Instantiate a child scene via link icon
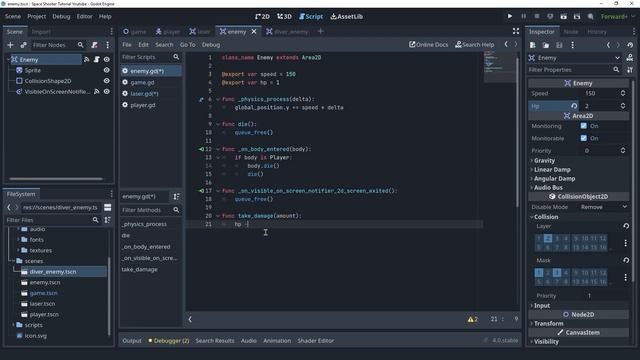640x360 pixels. tap(23, 45)
